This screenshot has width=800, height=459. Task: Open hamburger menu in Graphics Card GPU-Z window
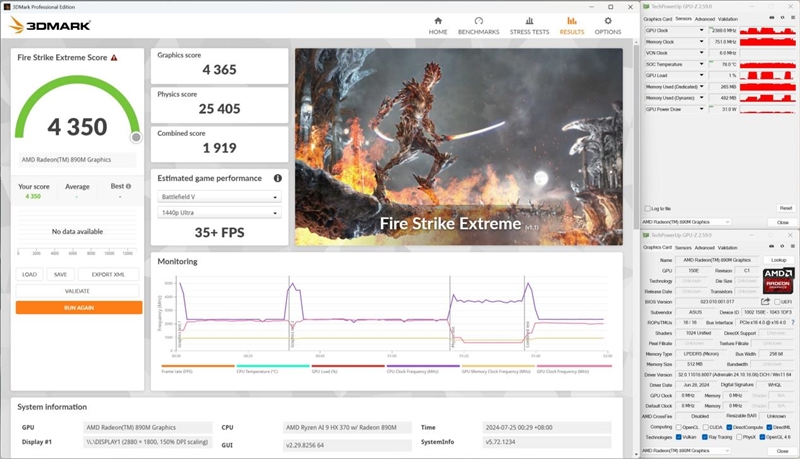coord(793,247)
